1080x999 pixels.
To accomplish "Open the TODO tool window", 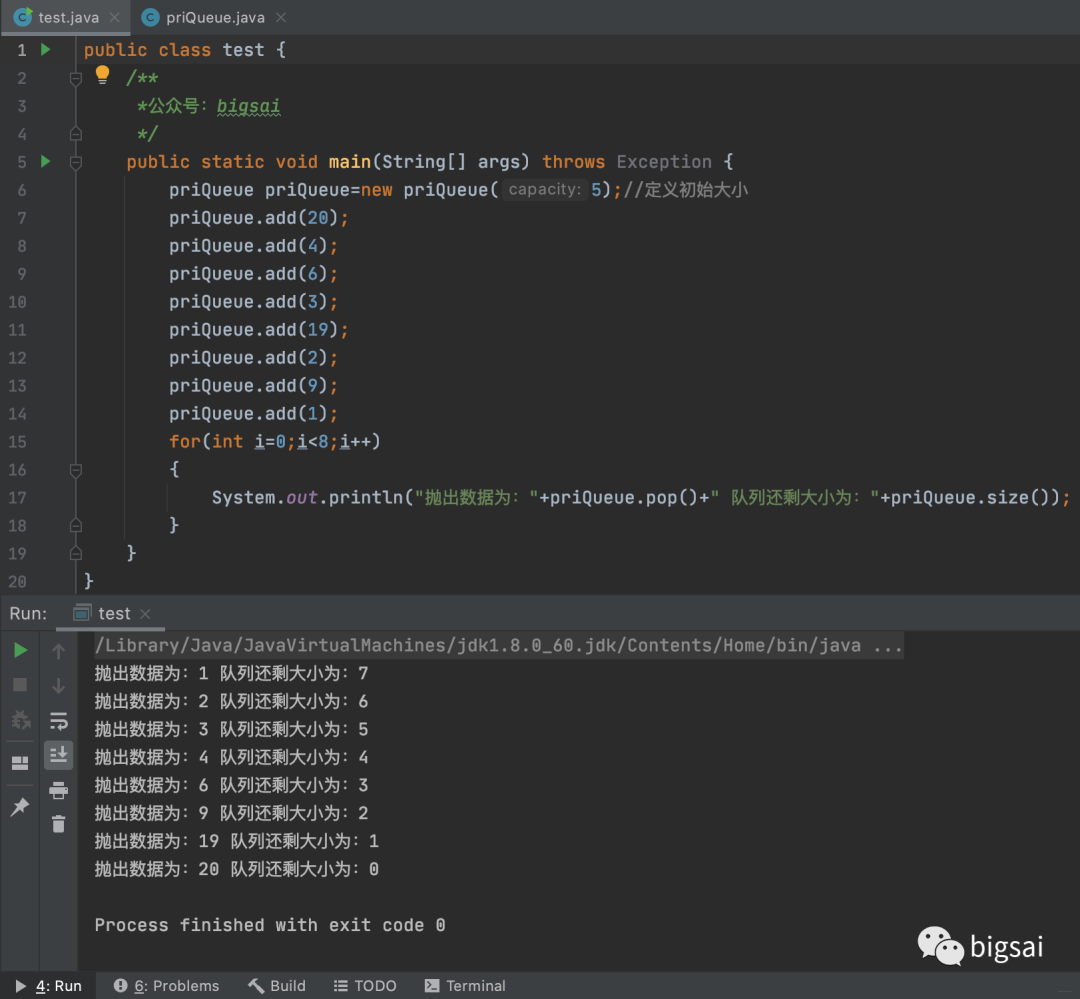I will [x=365, y=986].
